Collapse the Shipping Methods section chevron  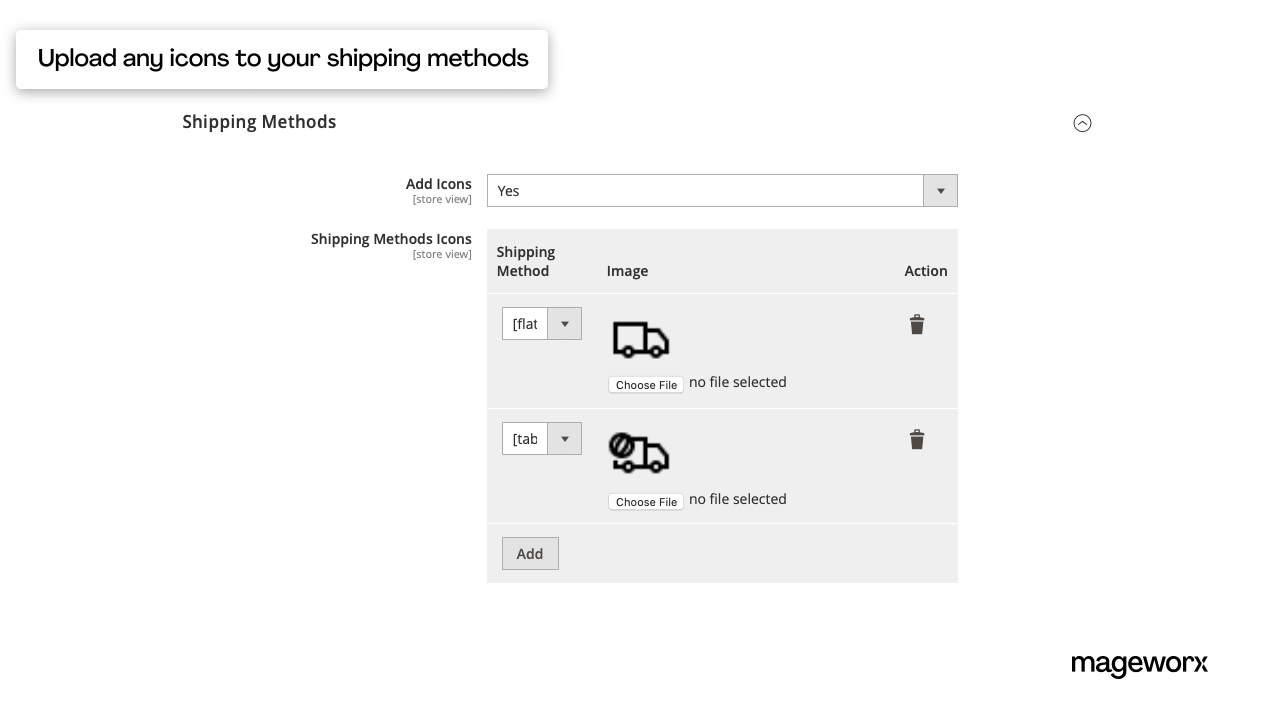[x=1082, y=123]
